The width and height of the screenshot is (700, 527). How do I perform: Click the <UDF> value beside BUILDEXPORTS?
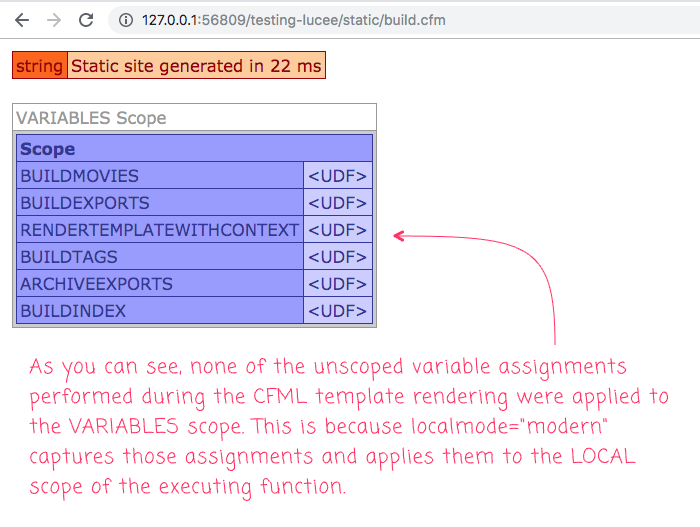(337, 203)
